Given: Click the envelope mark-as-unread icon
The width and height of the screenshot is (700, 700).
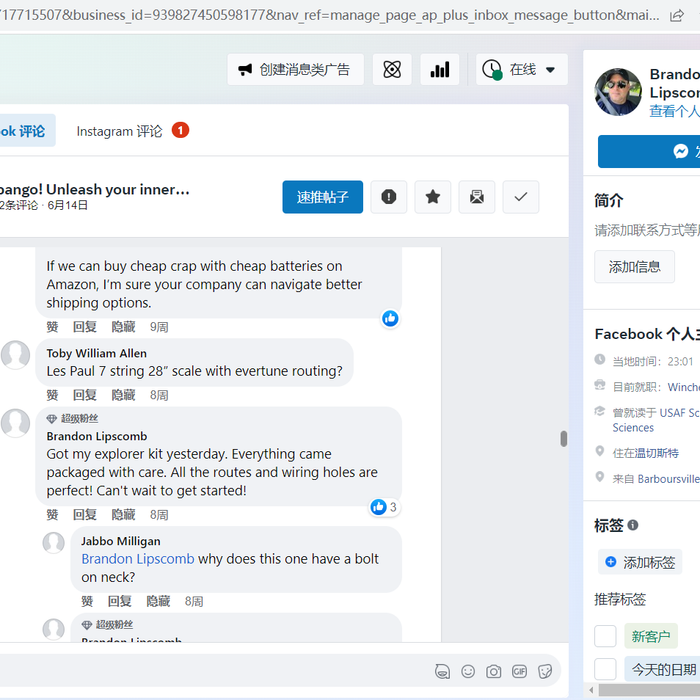Looking at the screenshot, I should click(x=477, y=197).
